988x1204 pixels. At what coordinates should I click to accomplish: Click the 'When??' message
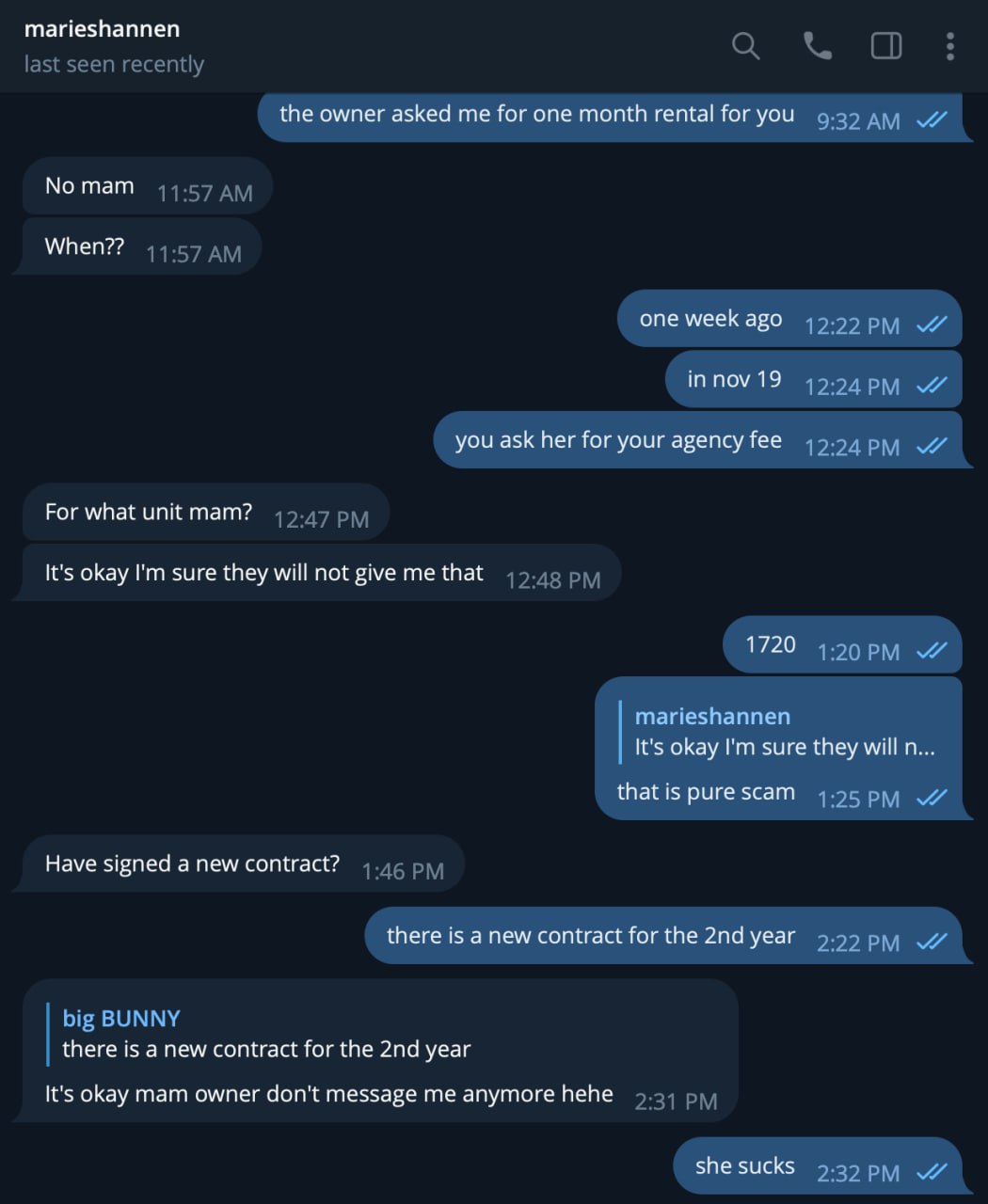[x=85, y=246]
